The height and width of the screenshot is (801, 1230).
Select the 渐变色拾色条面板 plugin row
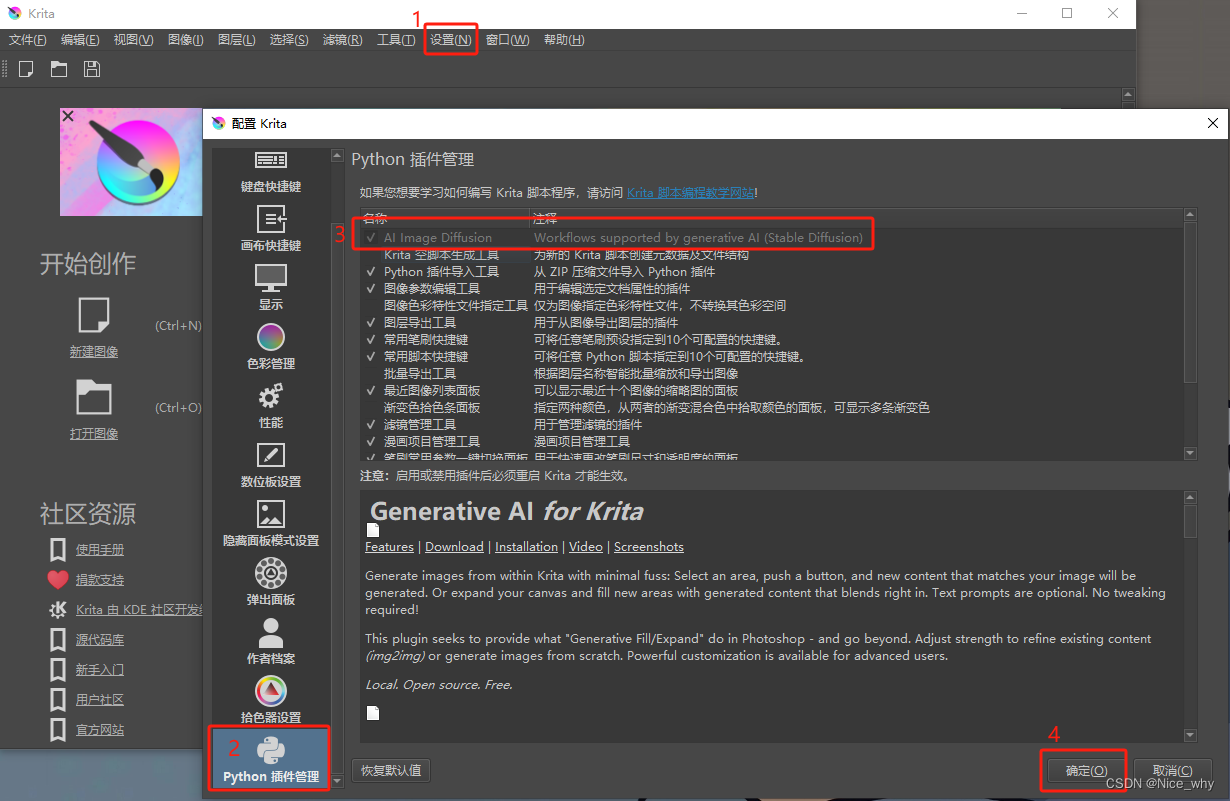(x=771, y=408)
